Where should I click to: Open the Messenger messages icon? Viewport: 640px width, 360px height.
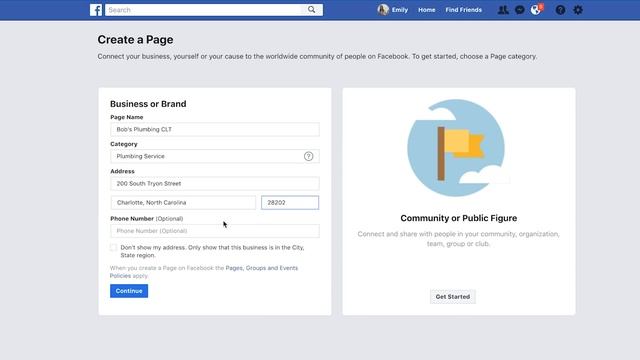[520, 10]
